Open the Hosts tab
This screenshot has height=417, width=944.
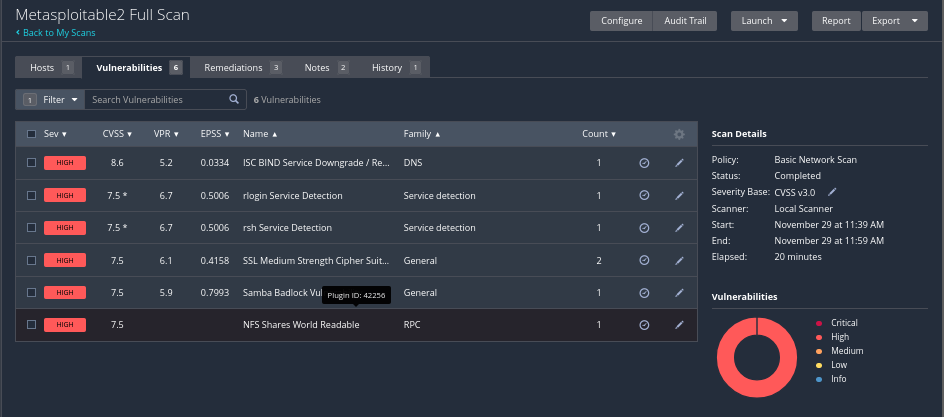coord(42,68)
